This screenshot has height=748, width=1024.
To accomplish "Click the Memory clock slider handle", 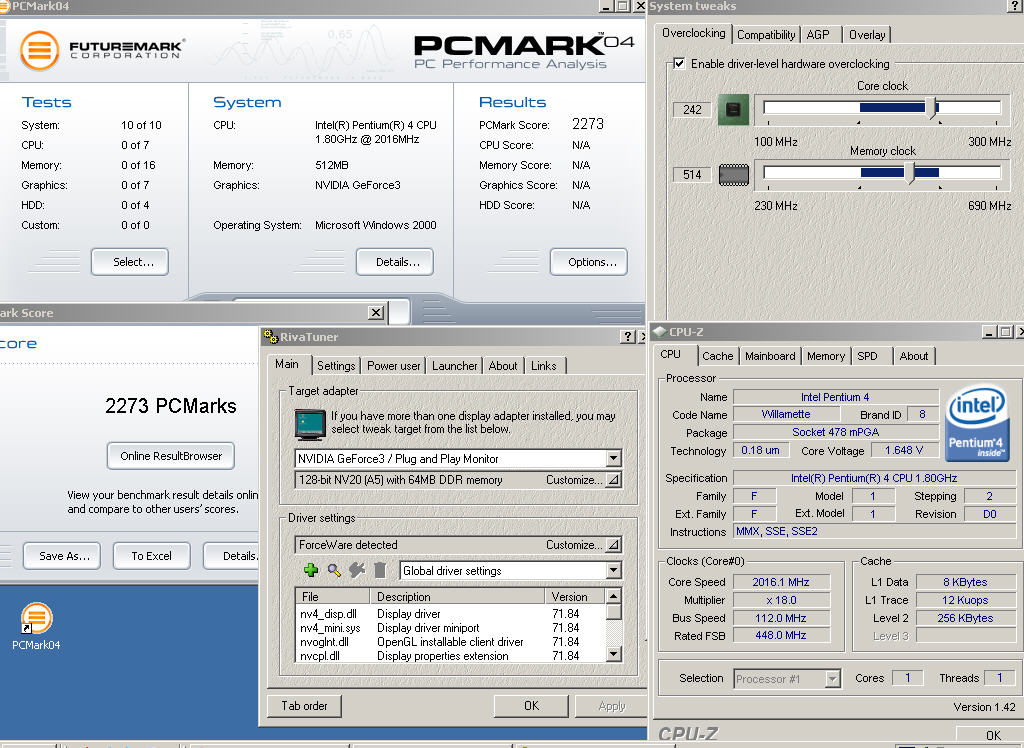I will click(x=908, y=173).
